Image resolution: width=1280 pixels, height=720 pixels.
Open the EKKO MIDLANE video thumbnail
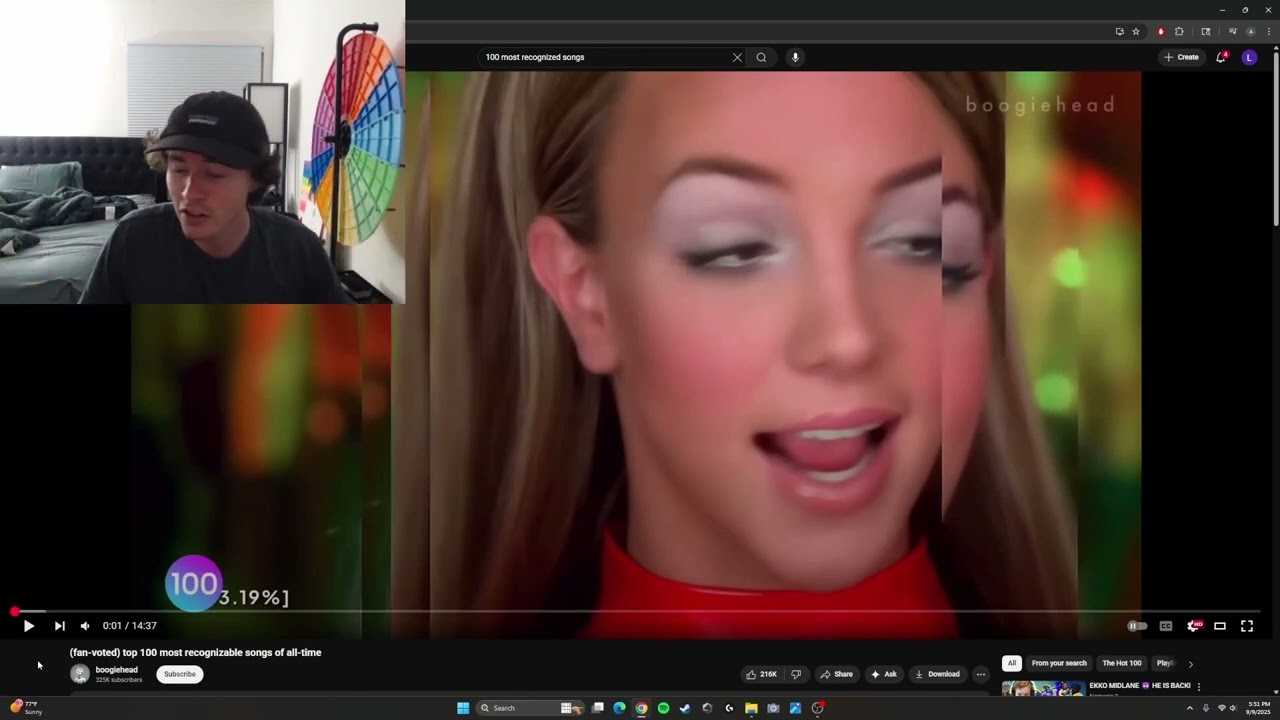tap(1043, 688)
